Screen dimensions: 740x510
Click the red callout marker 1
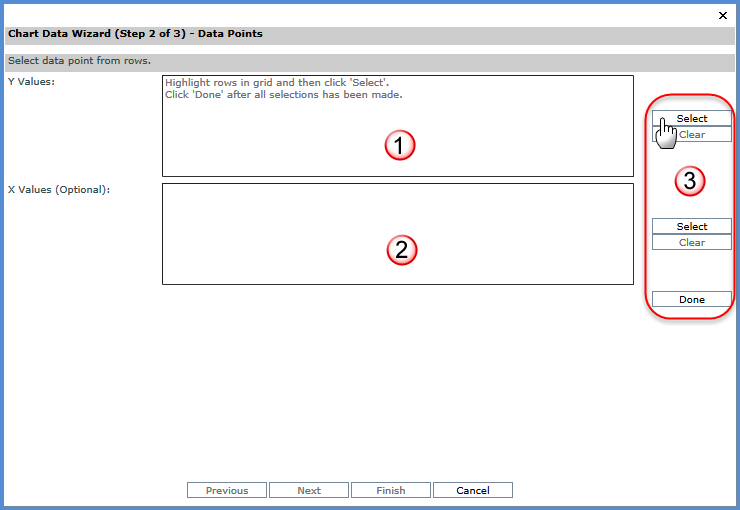coord(400,146)
